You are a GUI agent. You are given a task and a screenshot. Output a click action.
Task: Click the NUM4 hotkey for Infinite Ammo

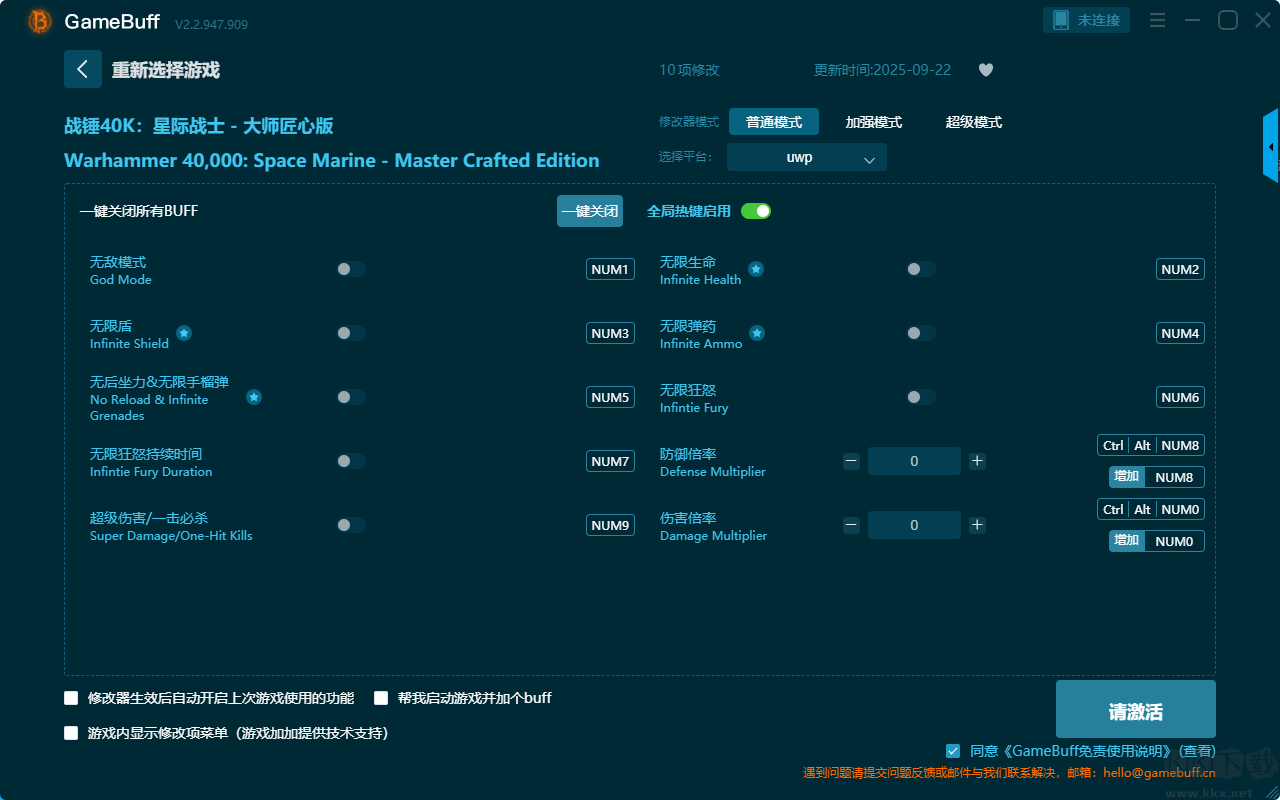[x=1180, y=333]
